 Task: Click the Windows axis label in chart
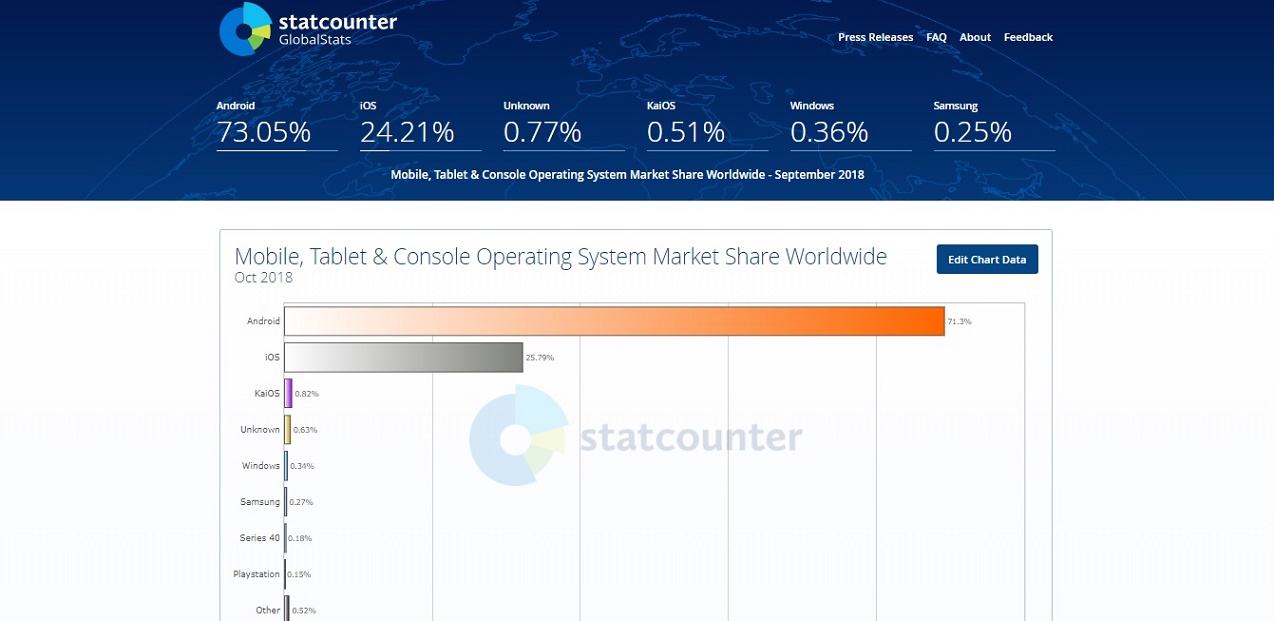click(261, 465)
